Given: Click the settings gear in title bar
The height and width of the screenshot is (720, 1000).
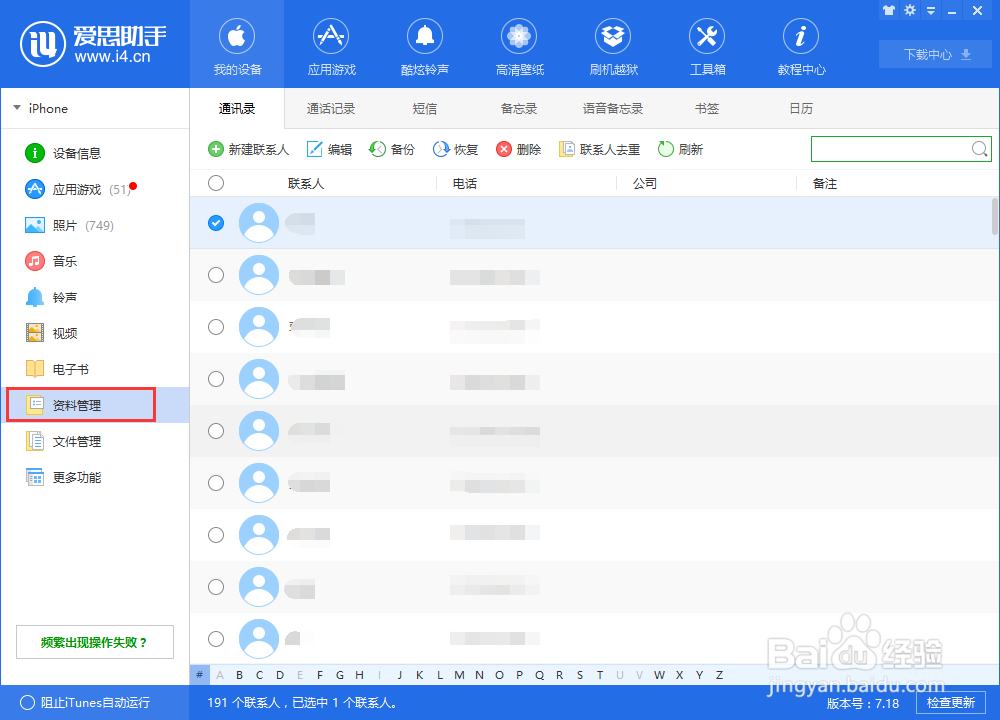Looking at the screenshot, I should [x=909, y=10].
